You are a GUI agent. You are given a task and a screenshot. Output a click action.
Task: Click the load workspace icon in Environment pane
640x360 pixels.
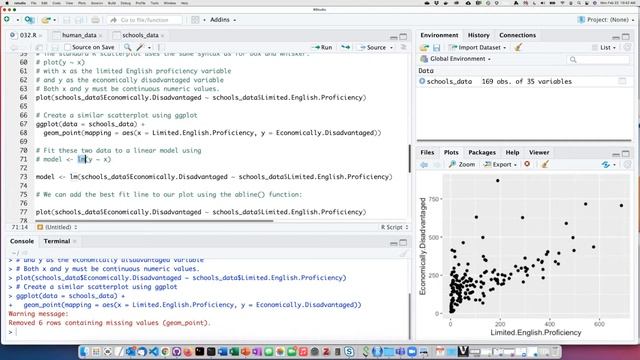[x=424, y=47]
